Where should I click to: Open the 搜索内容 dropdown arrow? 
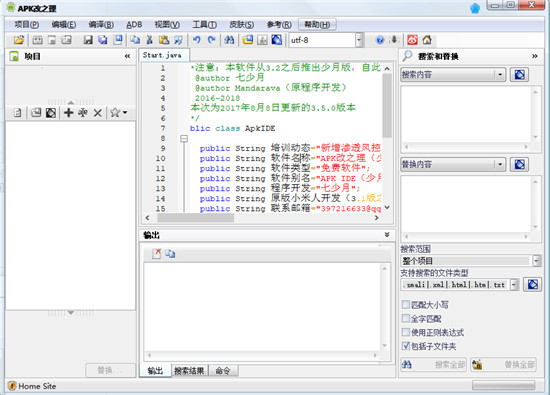(500, 74)
